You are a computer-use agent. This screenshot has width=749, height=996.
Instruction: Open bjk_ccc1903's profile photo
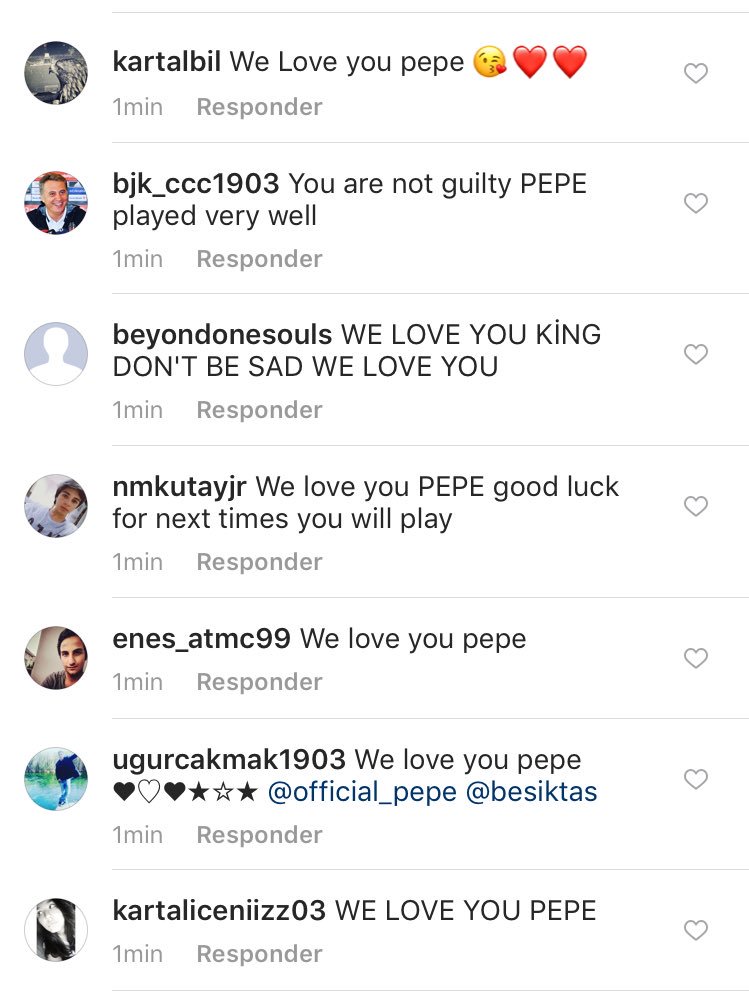[56, 203]
